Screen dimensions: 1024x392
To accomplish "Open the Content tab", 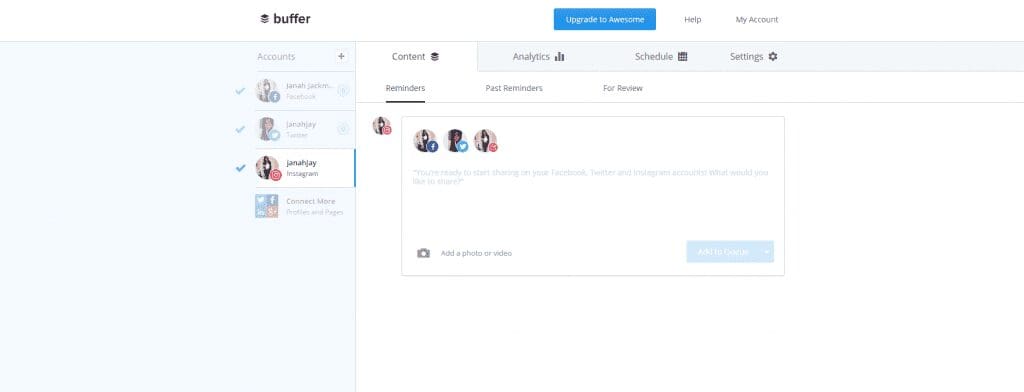I will [x=416, y=56].
